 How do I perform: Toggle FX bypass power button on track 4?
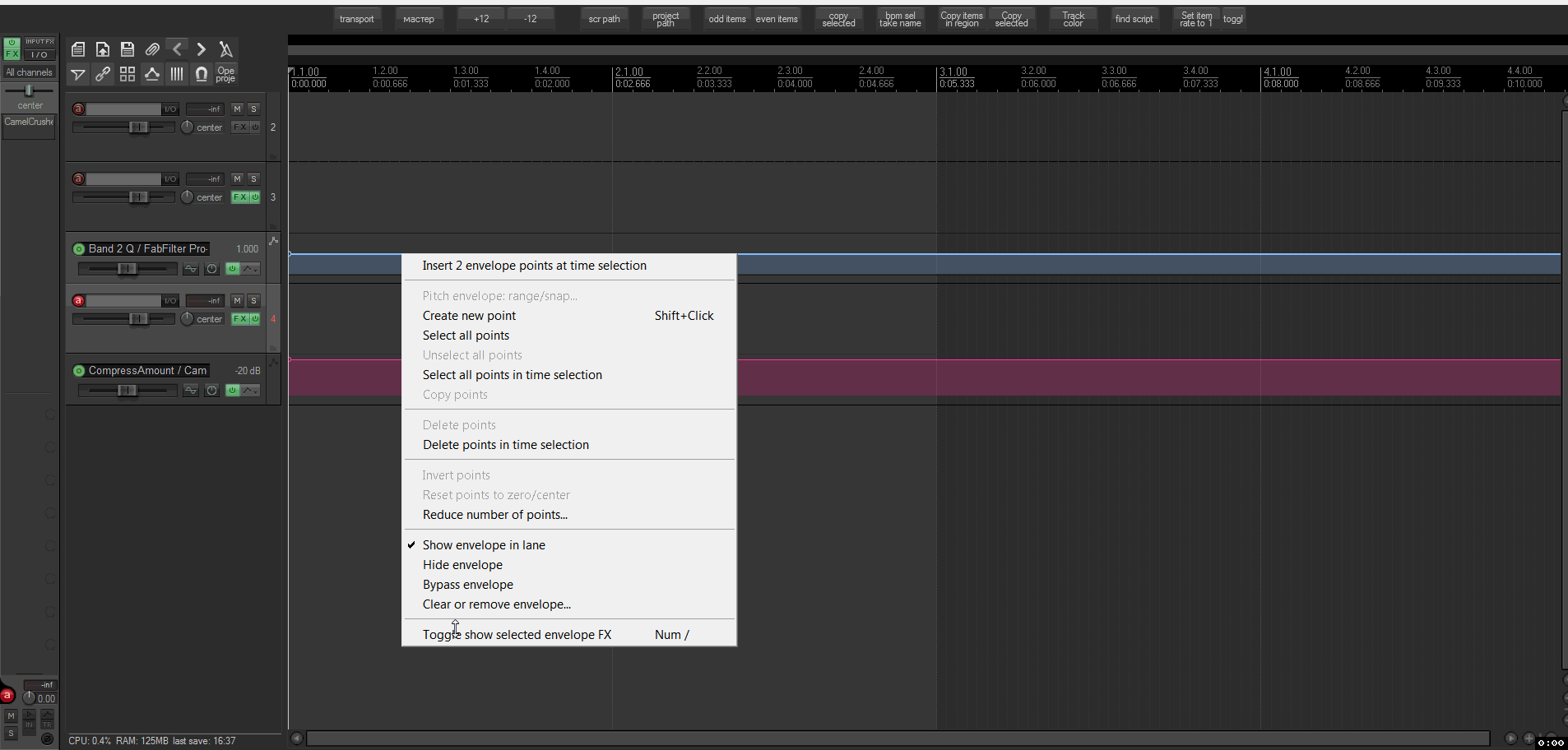click(x=255, y=319)
